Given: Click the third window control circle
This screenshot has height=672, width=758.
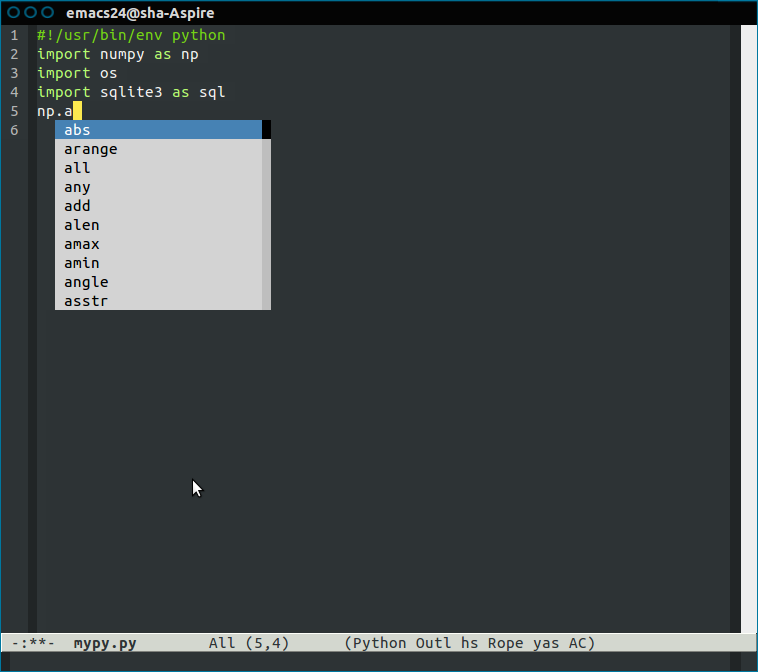Looking at the screenshot, I should tap(47, 12).
